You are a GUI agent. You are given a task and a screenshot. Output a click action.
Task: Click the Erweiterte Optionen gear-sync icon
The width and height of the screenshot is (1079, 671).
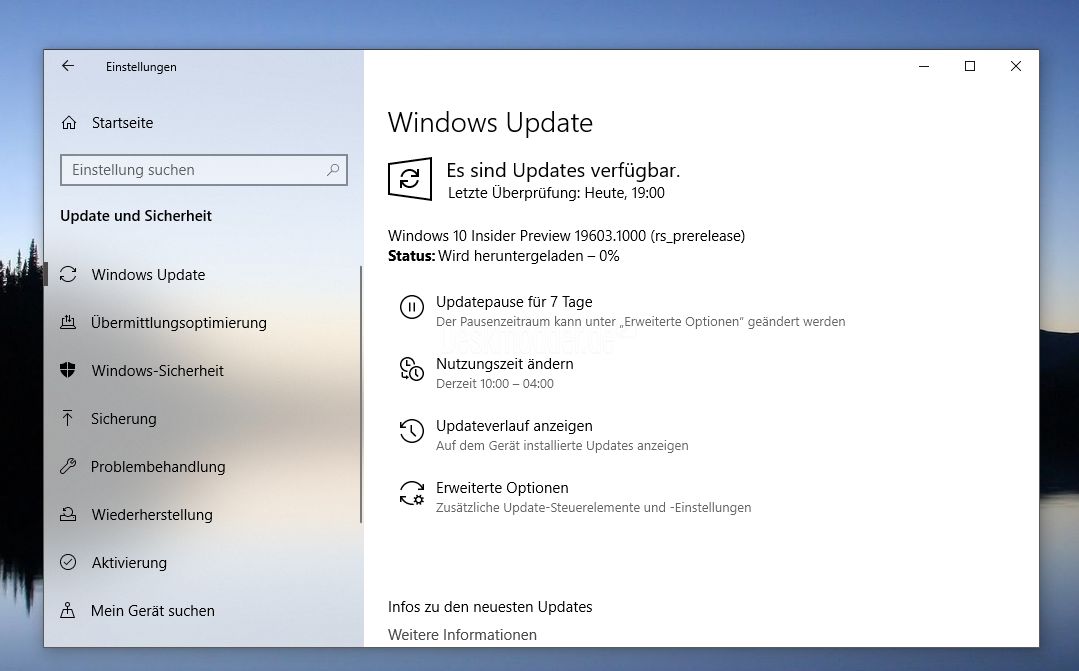coord(412,493)
